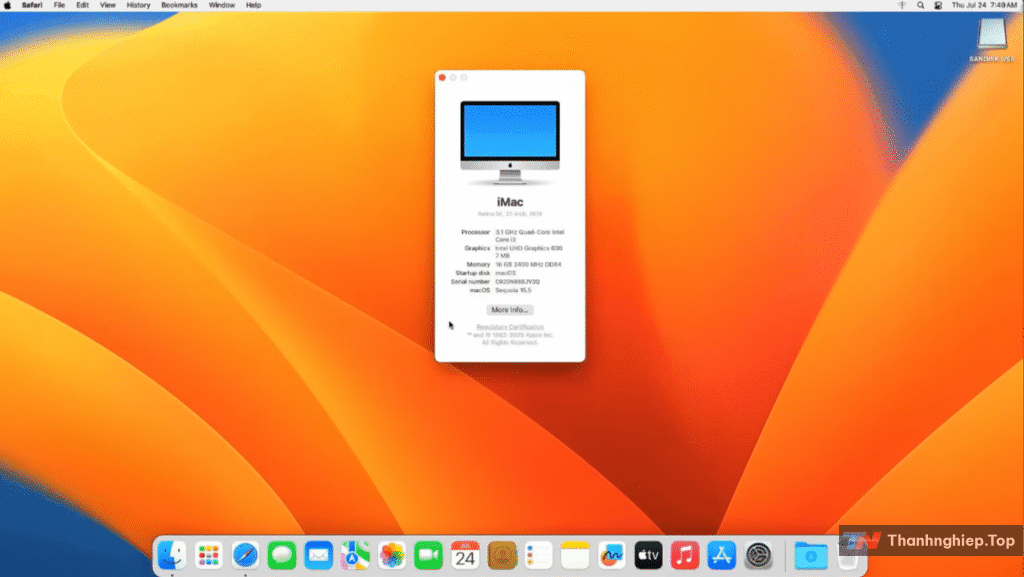The width and height of the screenshot is (1024, 577).
Task: Open the Apple menu
Action: (x=8, y=5)
